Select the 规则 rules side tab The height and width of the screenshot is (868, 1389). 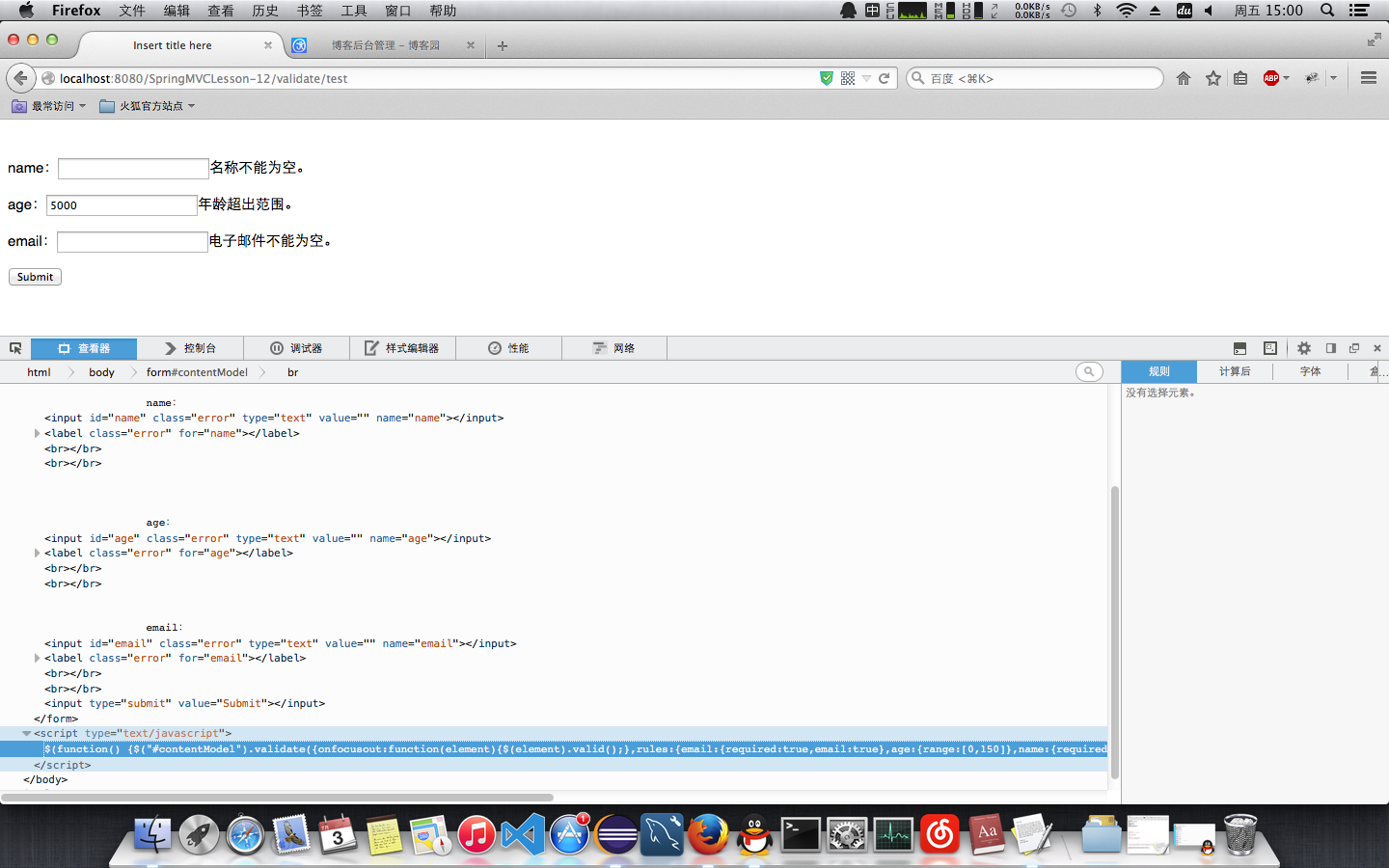click(x=1159, y=371)
